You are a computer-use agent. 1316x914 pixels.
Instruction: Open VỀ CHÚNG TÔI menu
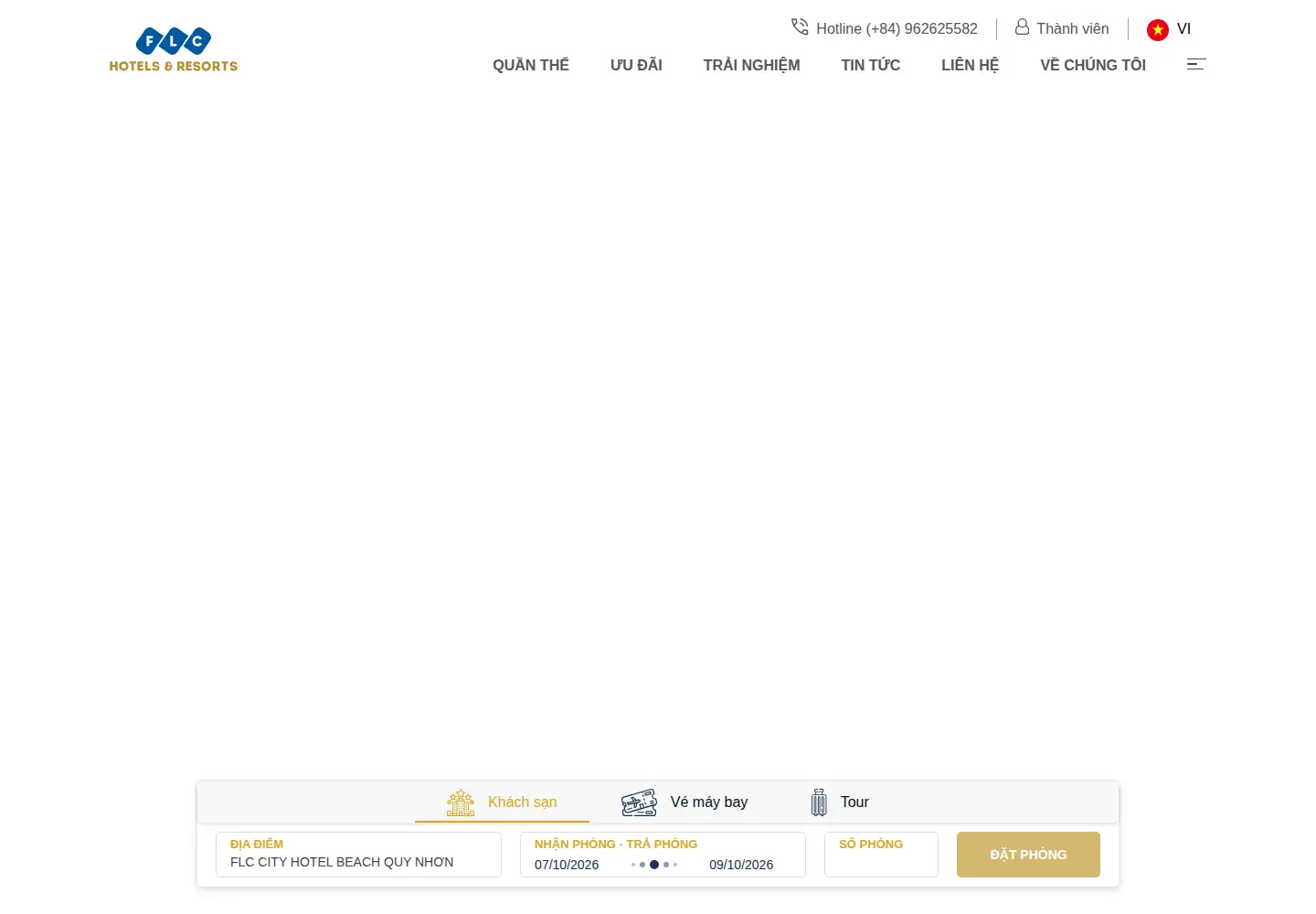coord(1093,65)
